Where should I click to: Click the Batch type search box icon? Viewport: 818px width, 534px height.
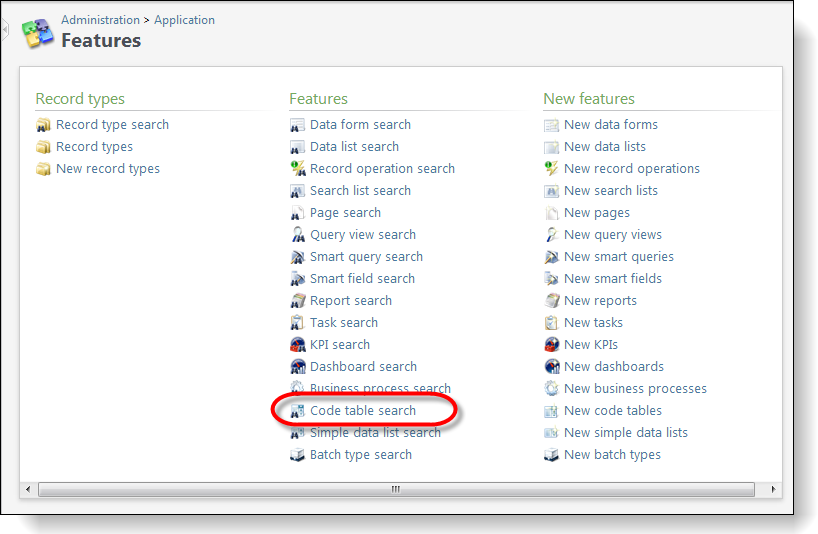pyautogui.click(x=297, y=455)
